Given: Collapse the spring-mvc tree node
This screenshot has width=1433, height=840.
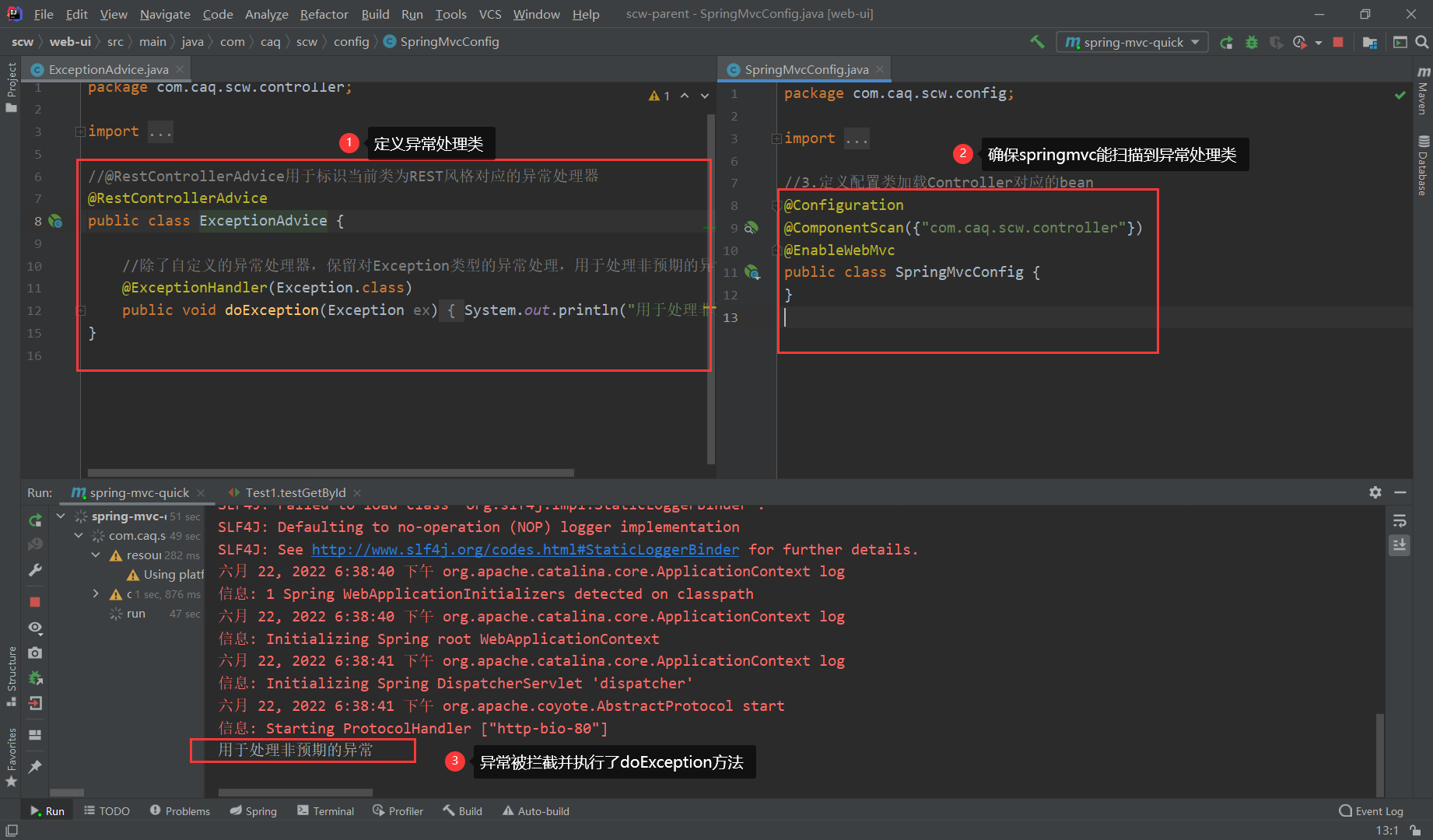Looking at the screenshot, I should tap(61, 516).
